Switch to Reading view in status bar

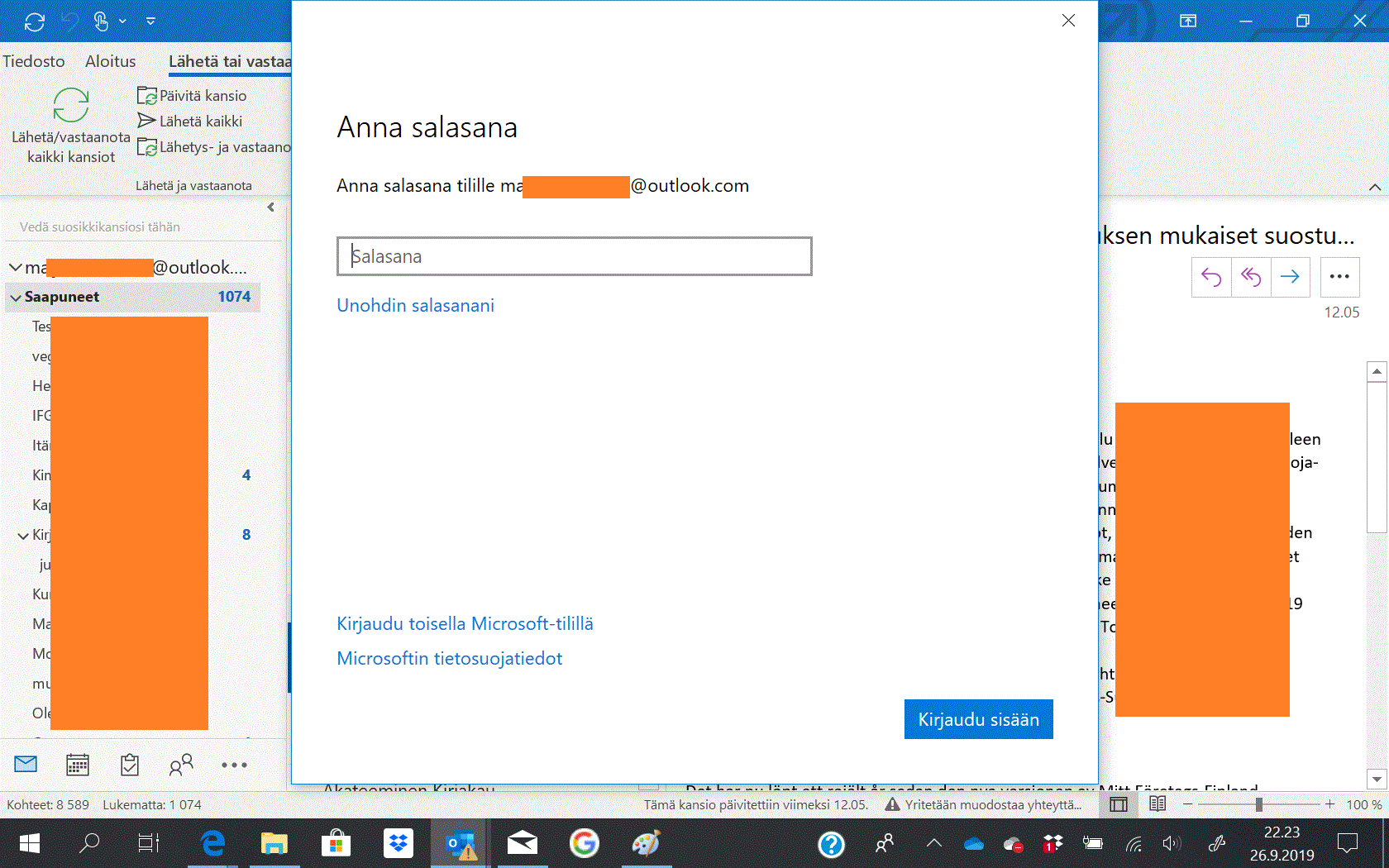click(1157, 804)
